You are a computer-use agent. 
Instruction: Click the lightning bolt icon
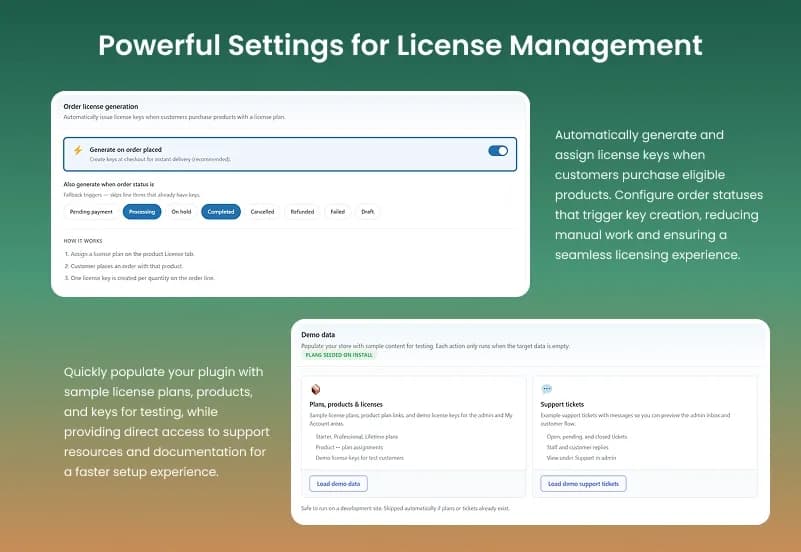coord(78,150)
